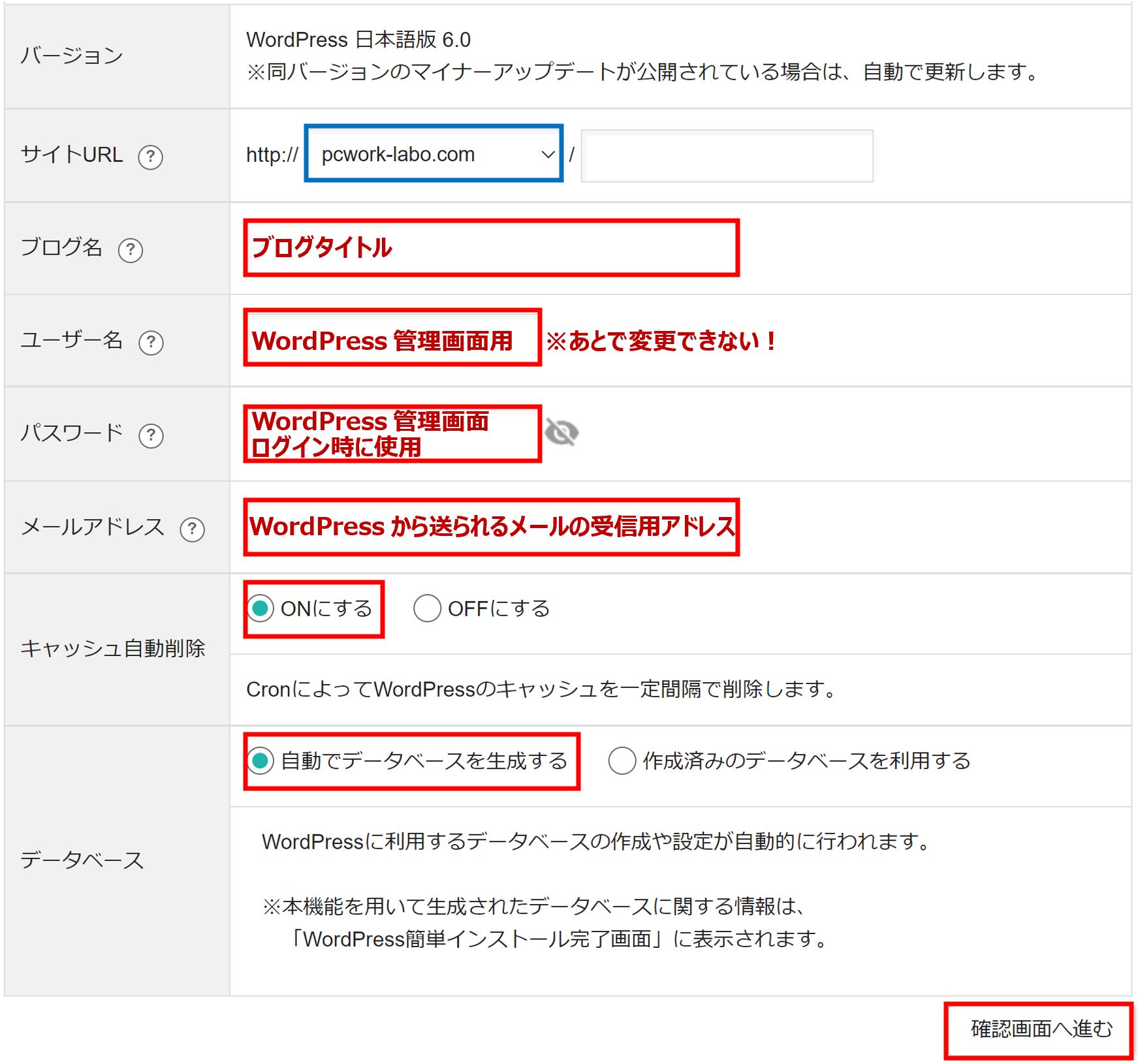
Task: Click the Cron cache description text
Action: (x=541, y=689)
